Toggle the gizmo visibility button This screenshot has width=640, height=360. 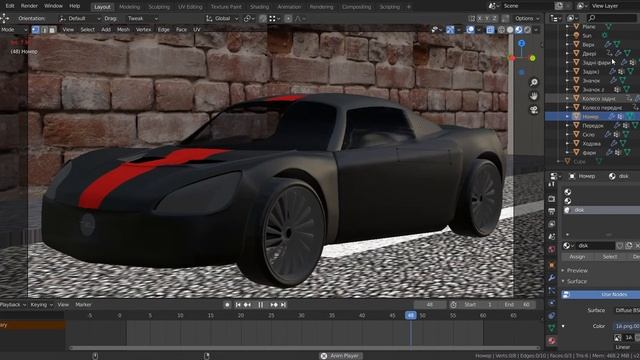click(450, 30)
